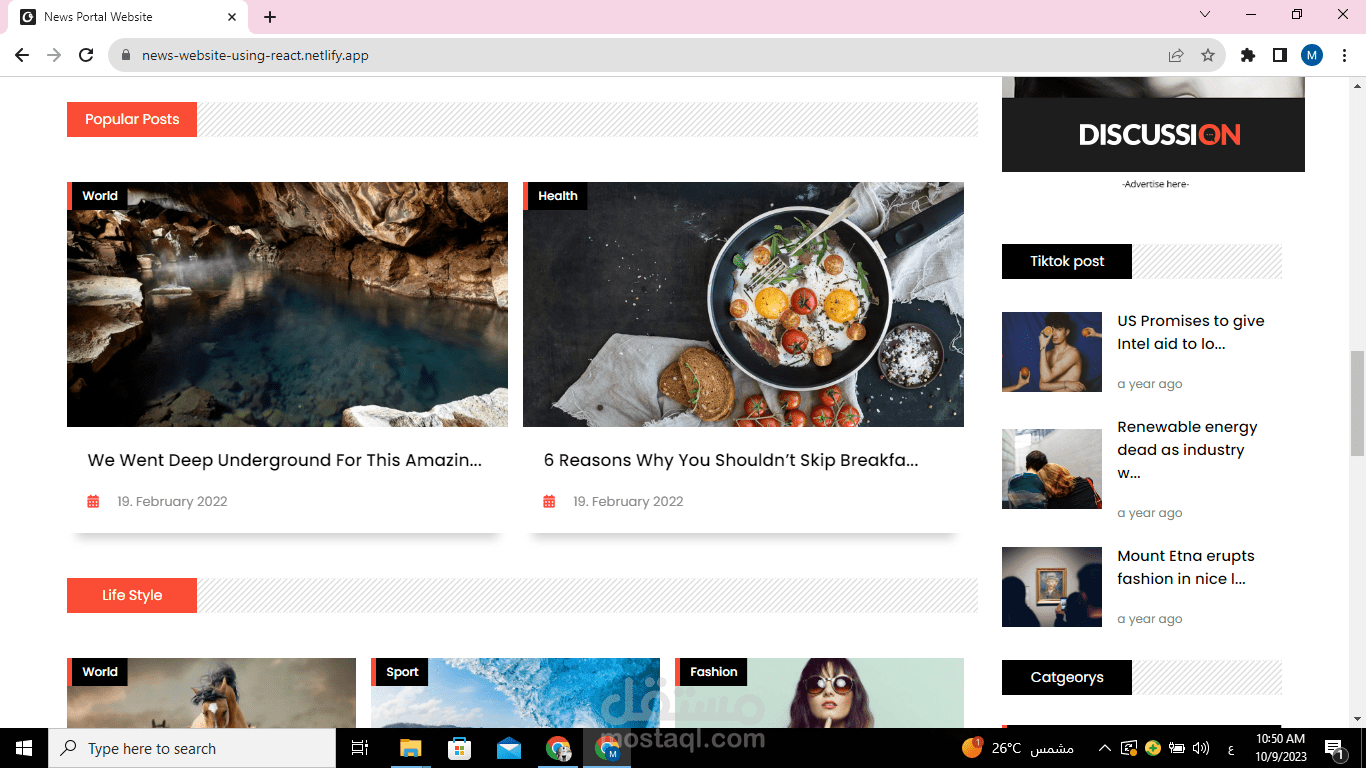Open '6 Reasons Why You Shouldn't Skip' title
Screen dimensions: 1366x768
(x=731, y=460)
